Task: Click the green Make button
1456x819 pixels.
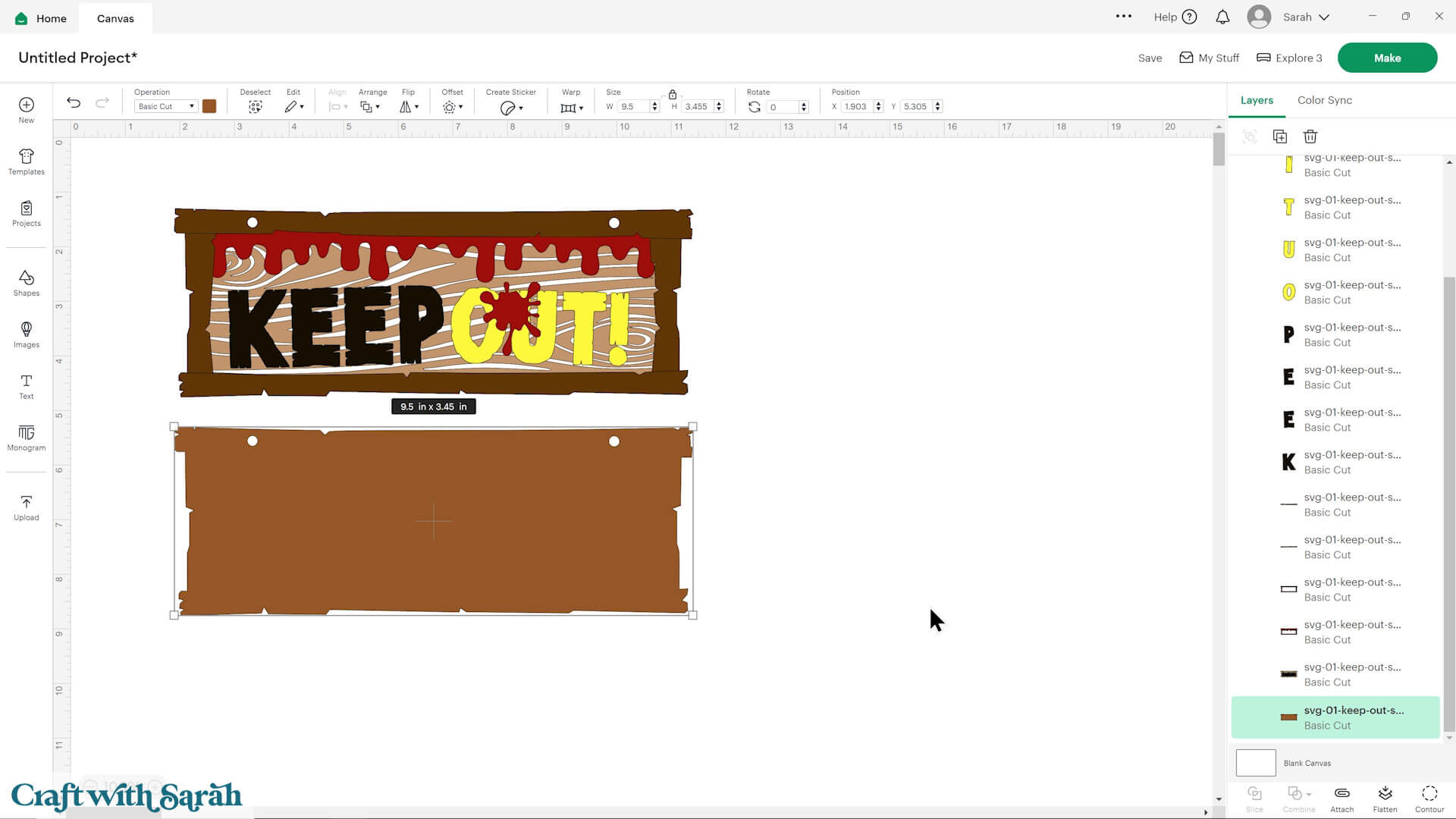Action: coord(1386,58)
